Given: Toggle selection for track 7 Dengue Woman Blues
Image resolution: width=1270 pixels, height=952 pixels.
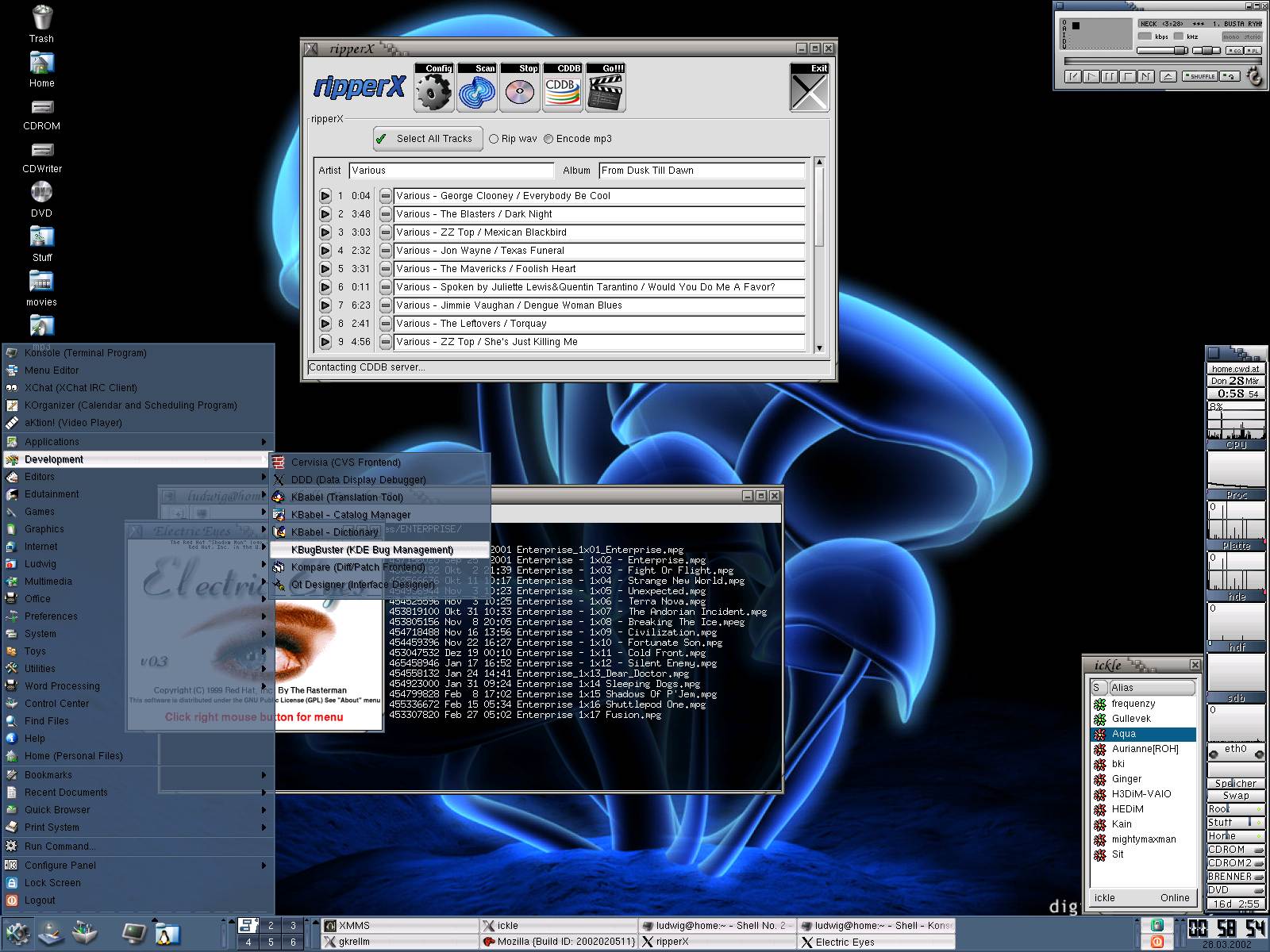Looking at the screenshot, I should point(385,305).
